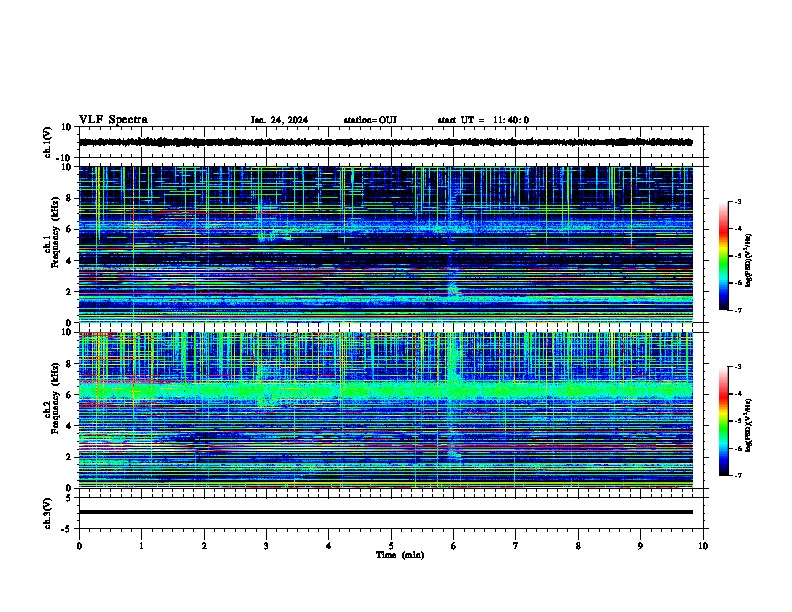Click the ch.1 voltage waveform trace
792x612 pixels.
pos(385,142)
